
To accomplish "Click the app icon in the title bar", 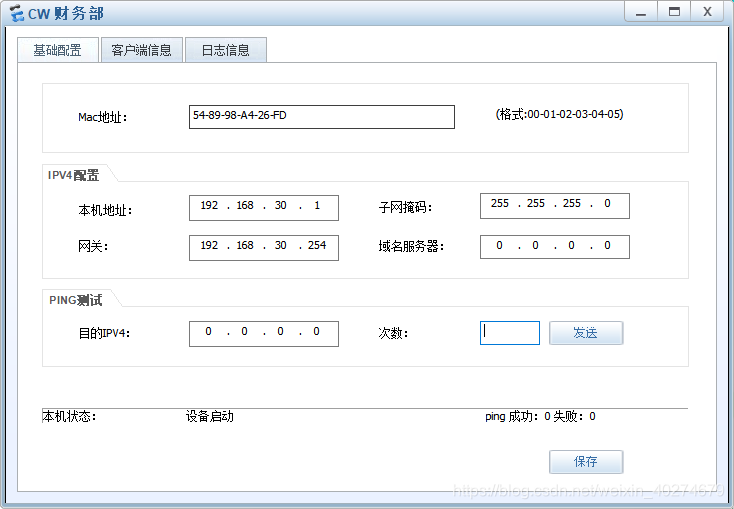I will coord(17,13).
